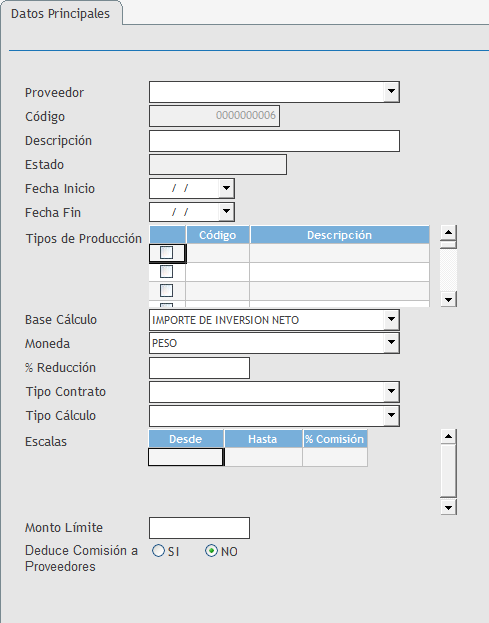Screen dimensions: 489x623
Task: Expand the Fecha Inicio date picker
Action: tap(226, 188)
